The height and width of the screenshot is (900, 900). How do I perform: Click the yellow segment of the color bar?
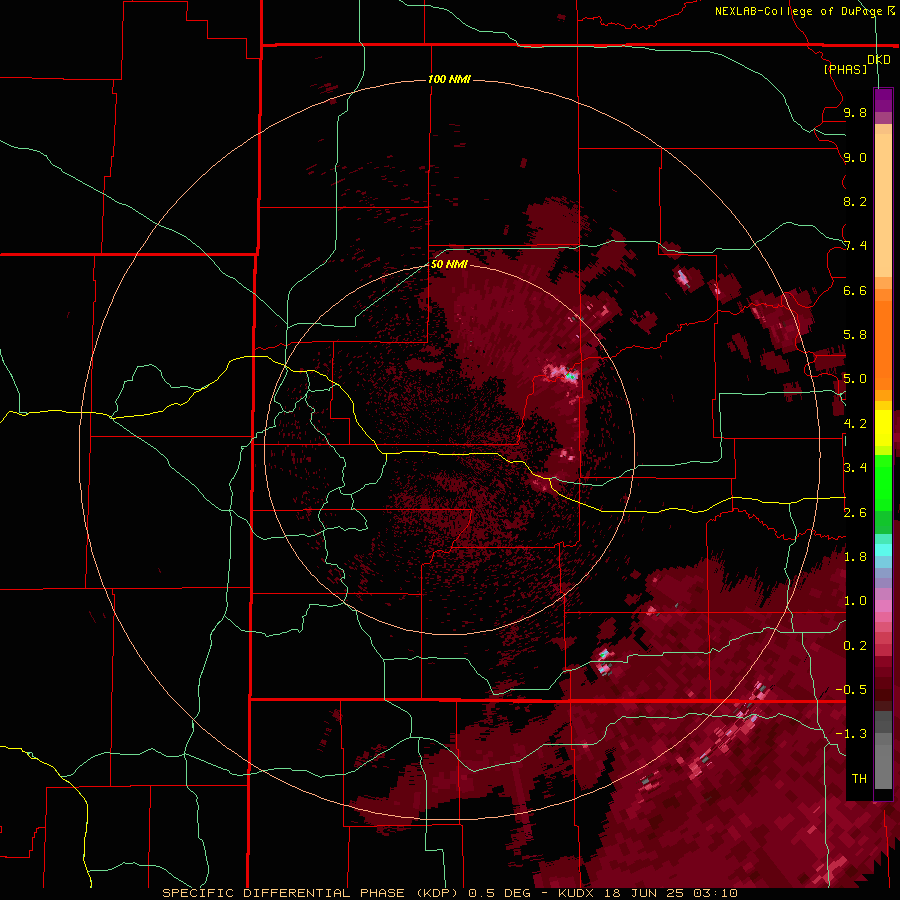click(883, 428)
